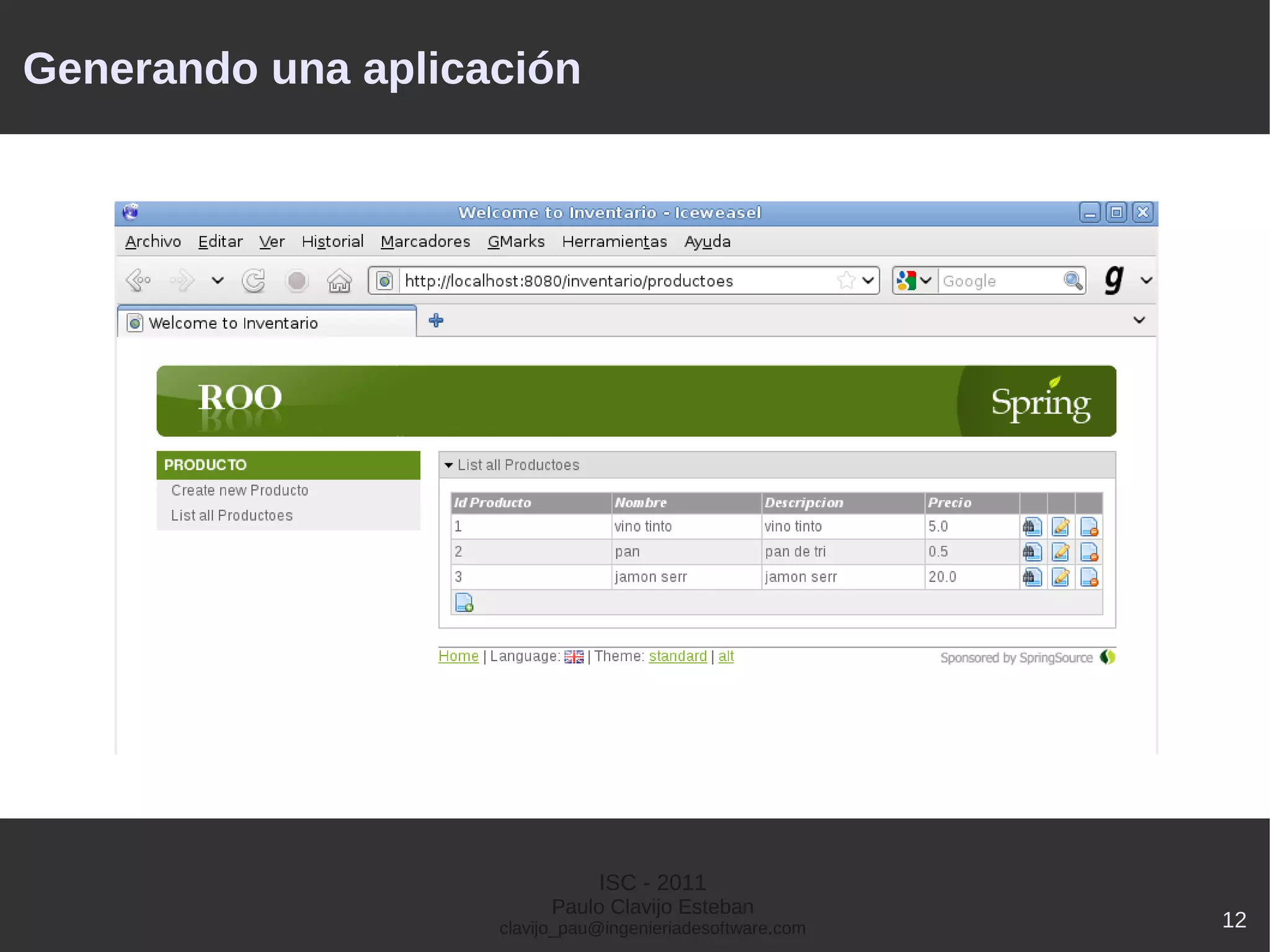Screen dimensions: 1270x952
Task: Collapse the List all Productoes panel
Action: click(448, 465)
